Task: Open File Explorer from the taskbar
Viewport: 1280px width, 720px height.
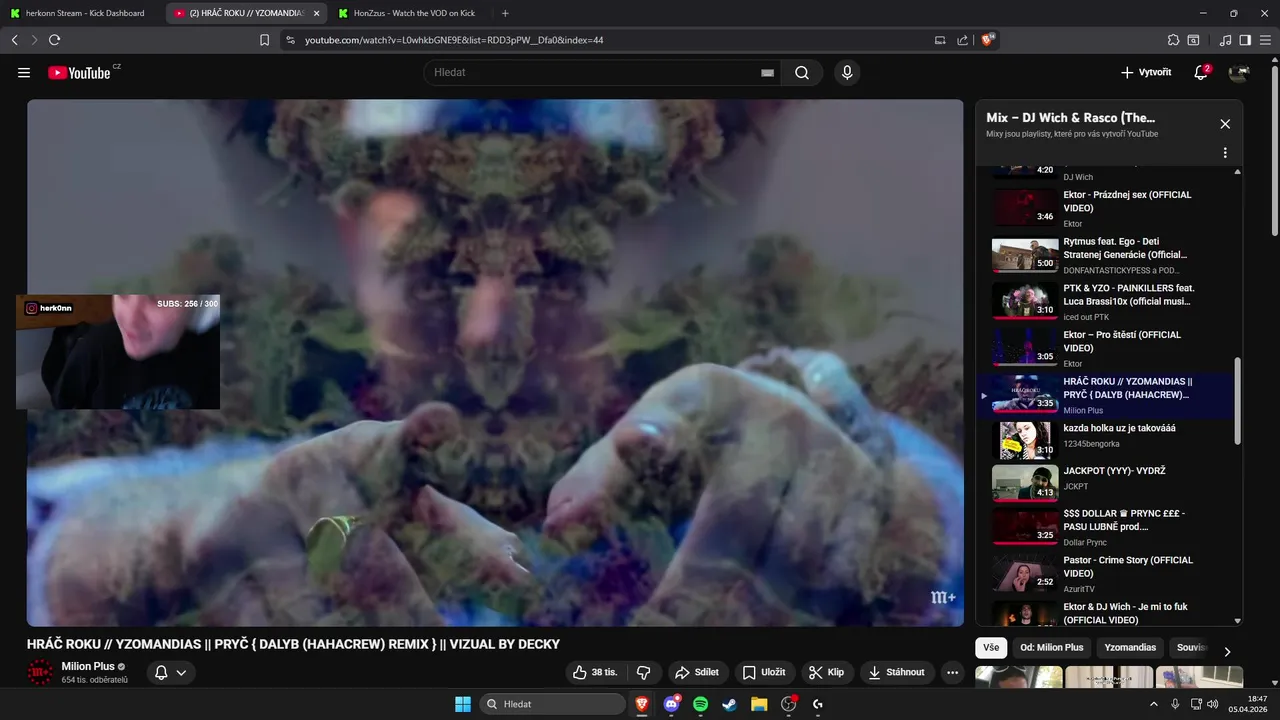Action: pyautogui.click(x=759, y=704)
